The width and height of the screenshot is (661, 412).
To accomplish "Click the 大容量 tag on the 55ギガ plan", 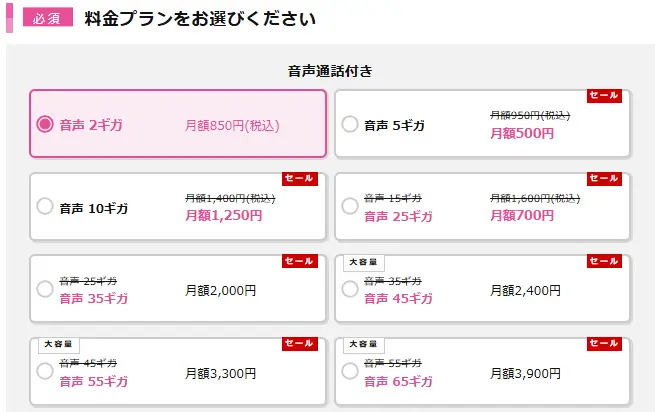I will (x=58, y=344).
